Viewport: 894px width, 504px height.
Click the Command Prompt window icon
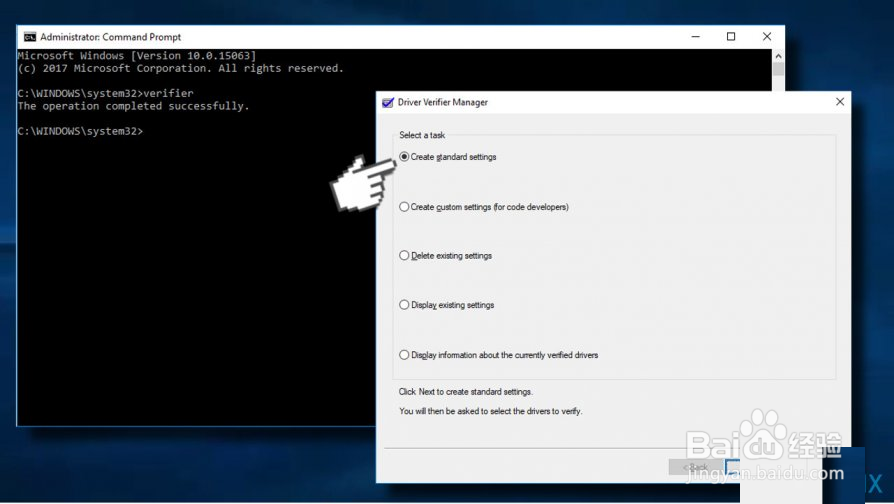tap(30, 37)
